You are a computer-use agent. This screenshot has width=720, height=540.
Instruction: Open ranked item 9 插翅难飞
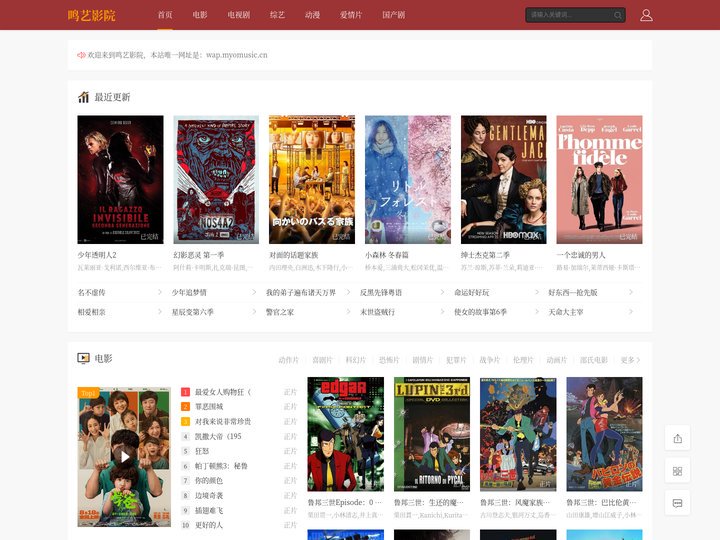coord(209,510)
